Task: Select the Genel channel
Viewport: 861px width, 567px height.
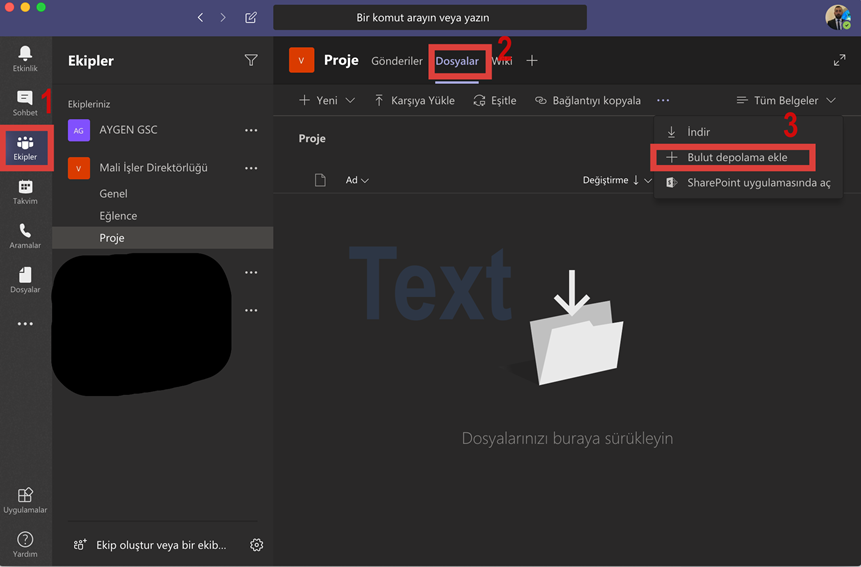Action: pos(114,194)
